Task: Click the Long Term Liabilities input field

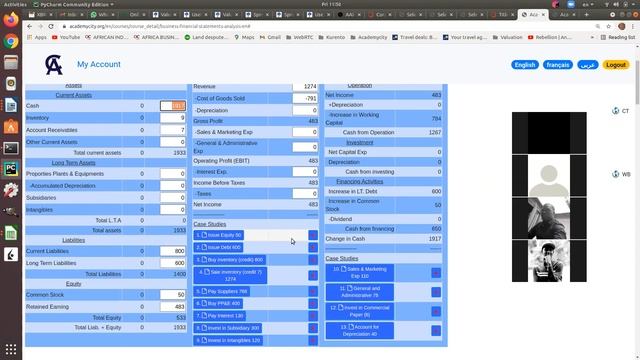Action: point(173,263)
